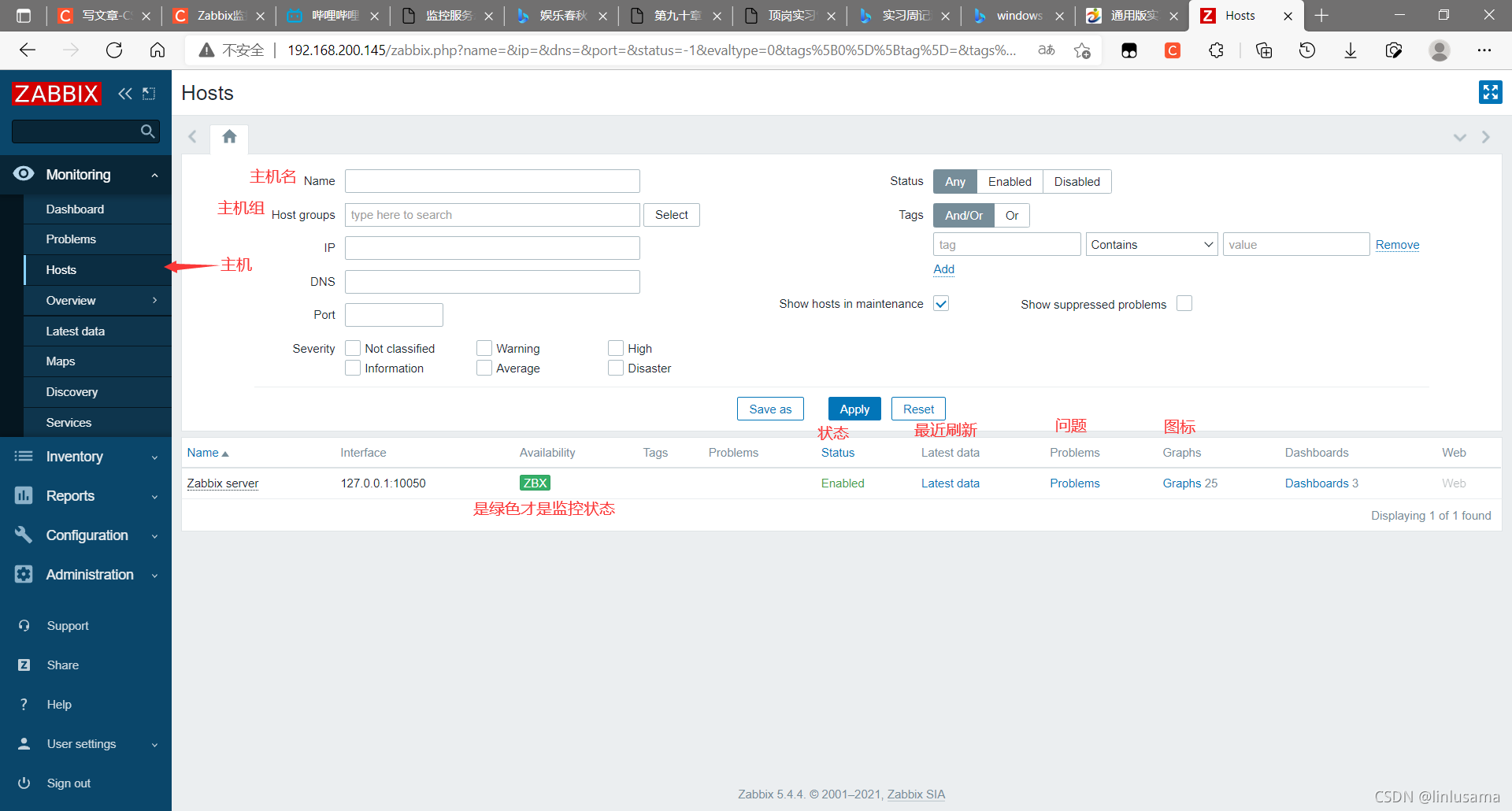Screen dimensions: 1512x811
Task: Enable Show suppressed problems checkbox
Action: 1184,304
